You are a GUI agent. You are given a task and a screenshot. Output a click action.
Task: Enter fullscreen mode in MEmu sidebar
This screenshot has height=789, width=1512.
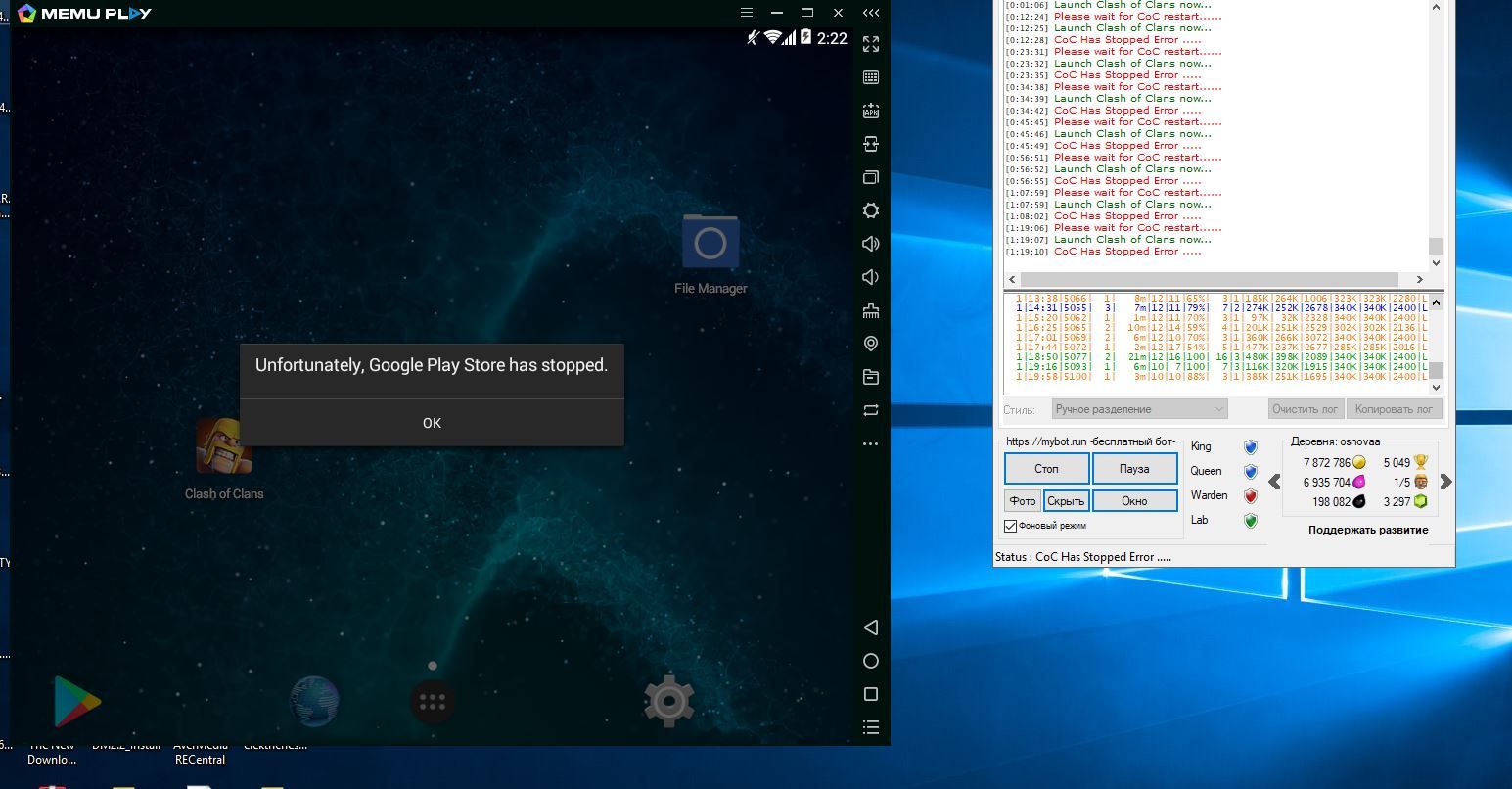(871, 44)
